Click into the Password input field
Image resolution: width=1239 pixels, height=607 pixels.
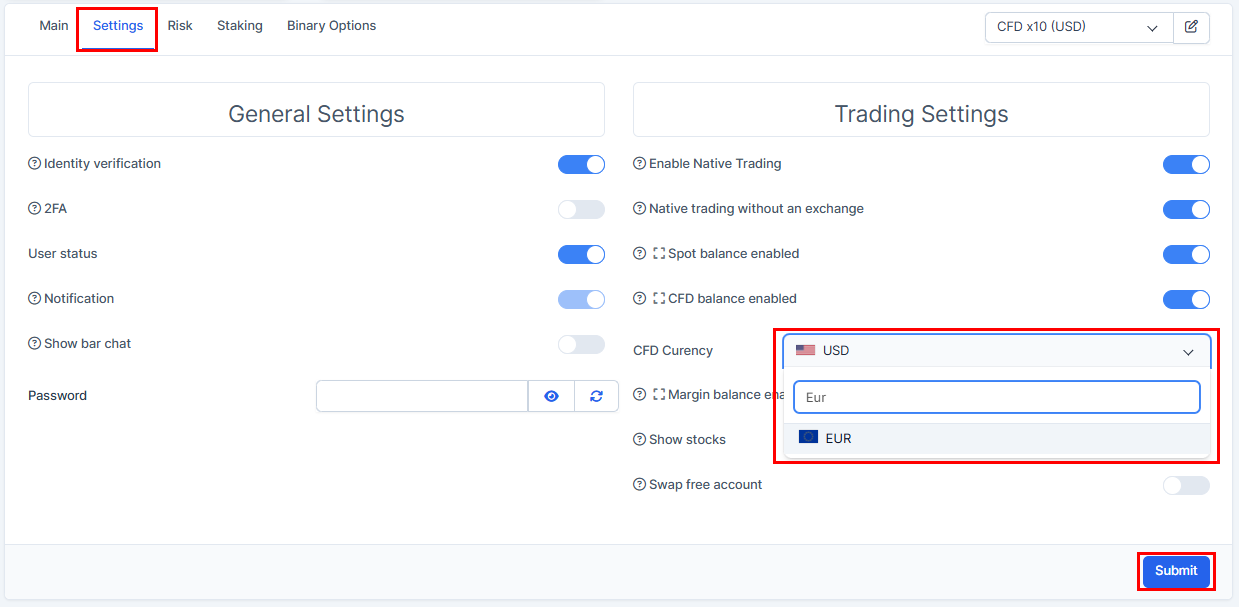(x=421, y=396)
